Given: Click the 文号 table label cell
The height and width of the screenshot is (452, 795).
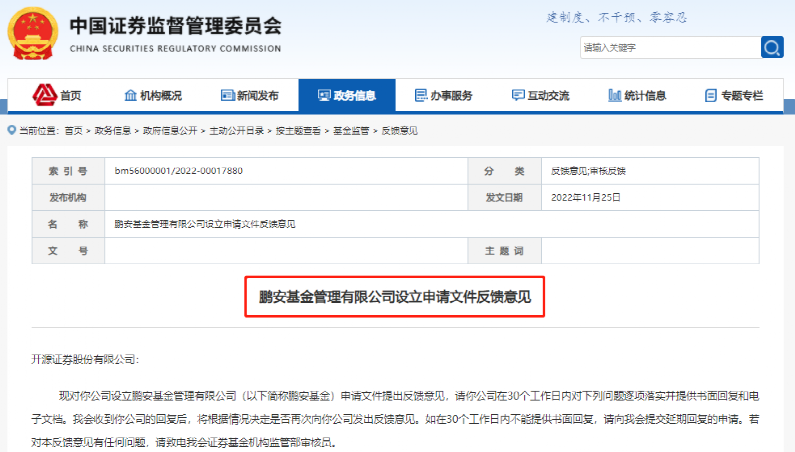Looking at the screenshot, I should [68, 251].
